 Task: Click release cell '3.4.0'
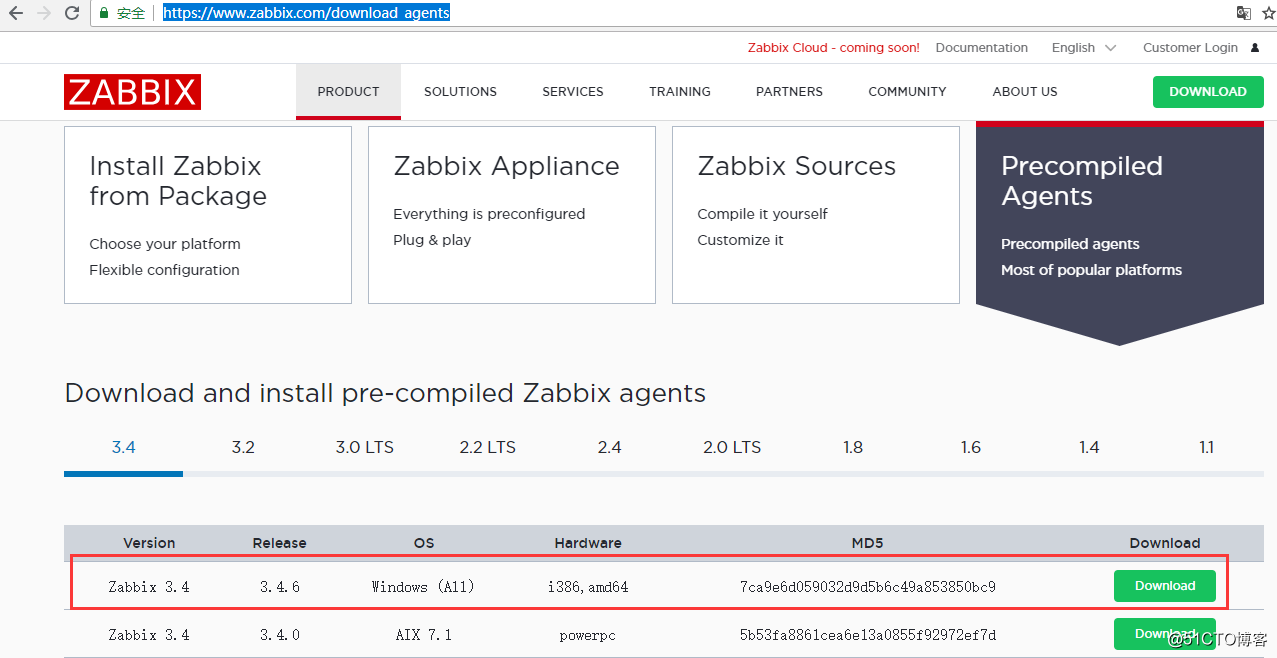point(279,635)
